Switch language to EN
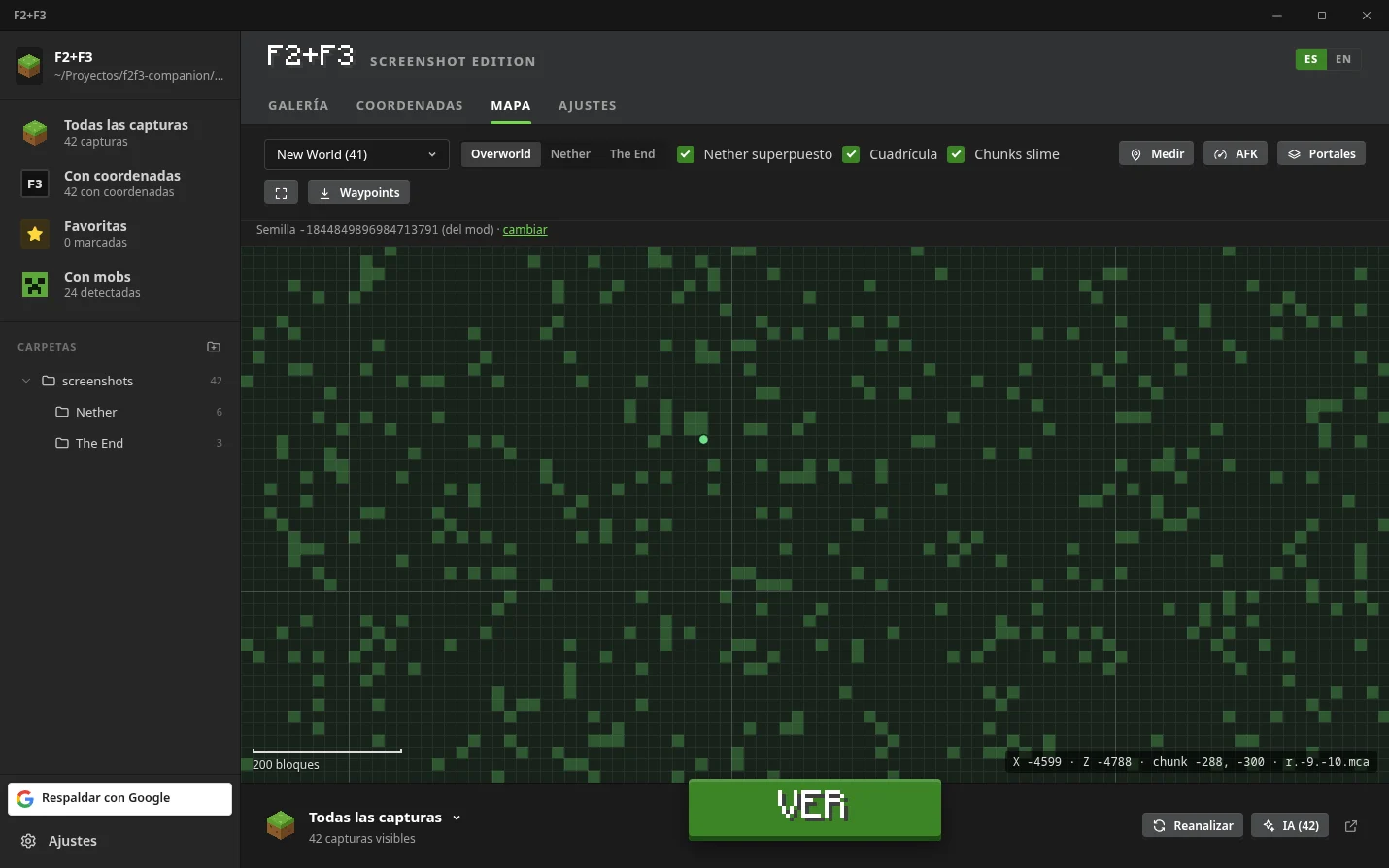Screen dimensions: 1389x868 click(x=1343, y=59)
